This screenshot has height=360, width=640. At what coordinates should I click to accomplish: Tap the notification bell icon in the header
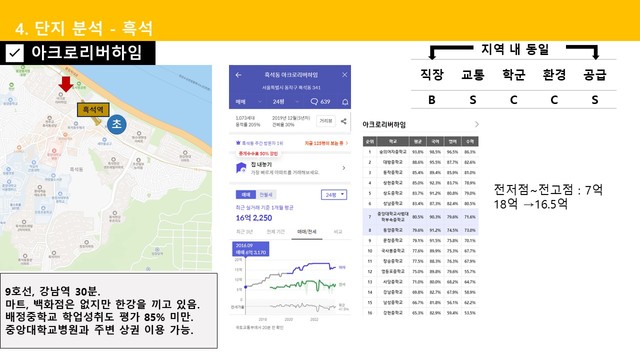coord(345,102)
